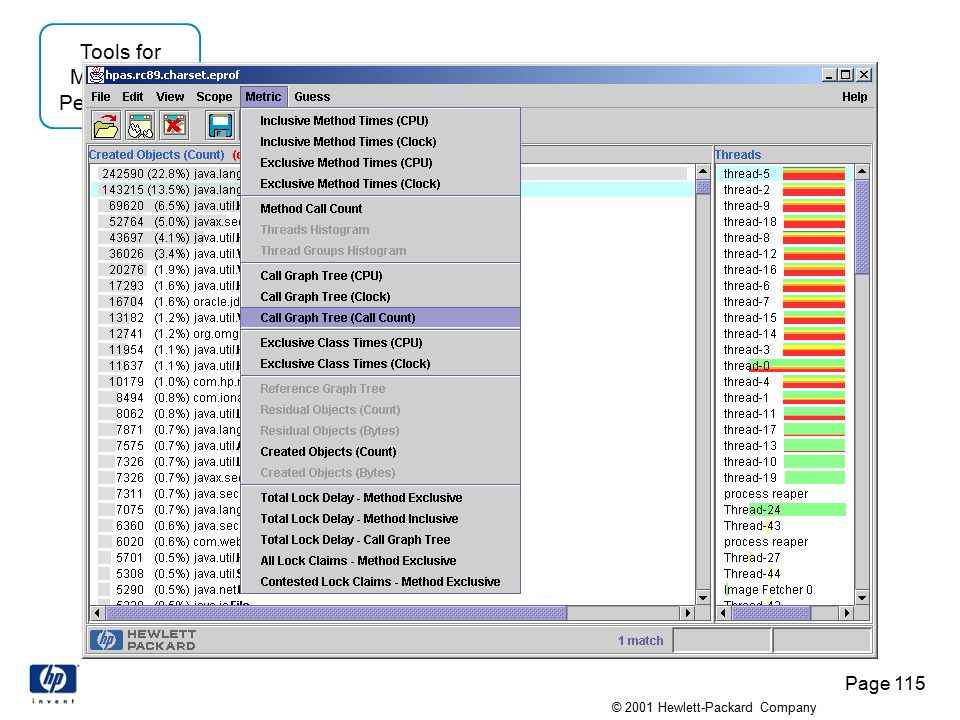The width and height of the screenshot is (960, 720).
Task: Click the Created Objects (Count) panel header
Action: click(x=157, y=155)
